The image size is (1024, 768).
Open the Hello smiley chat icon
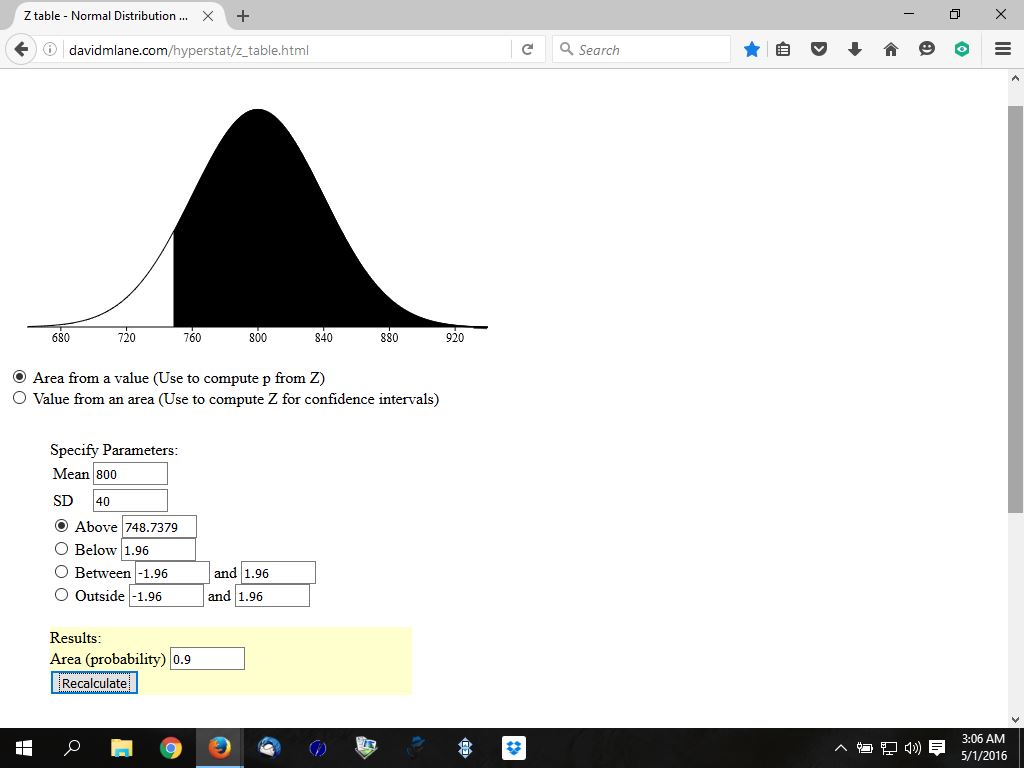(927, 50)
